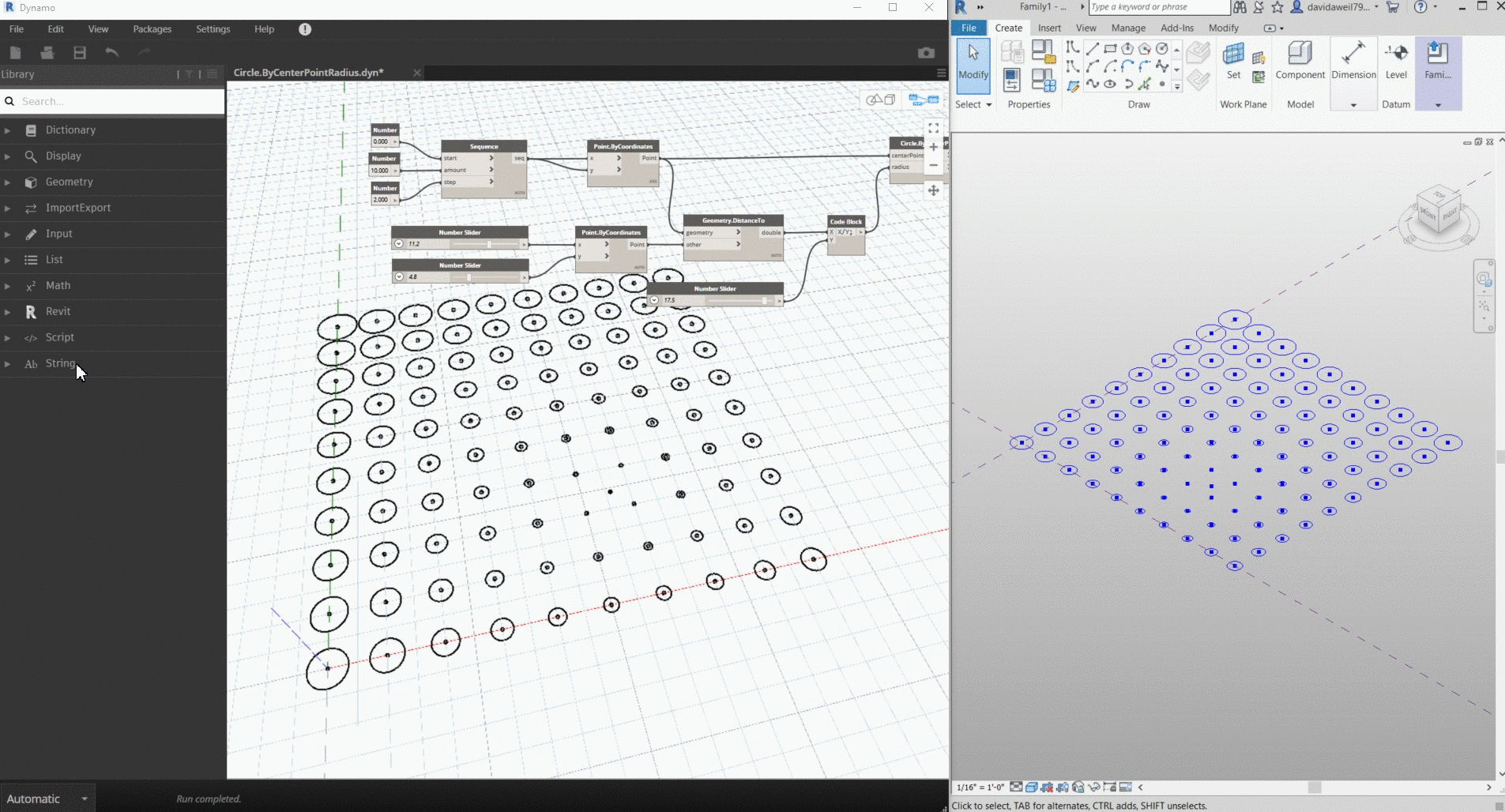Image resolution: width=1505 pixels, height=812 pixels.
Task: Open the Dynamo Packages menu
Action: coord(152,29)
